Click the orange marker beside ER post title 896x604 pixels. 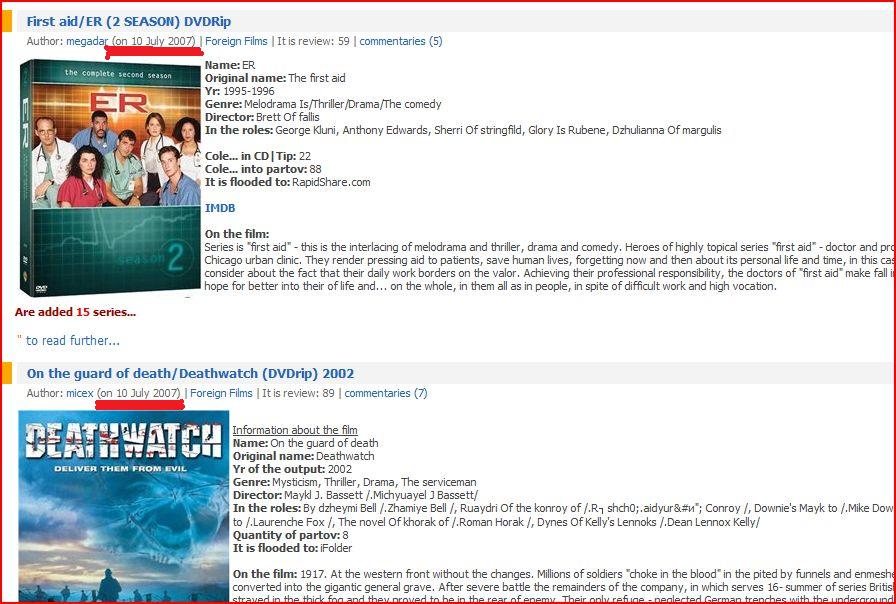click(7, 21)
